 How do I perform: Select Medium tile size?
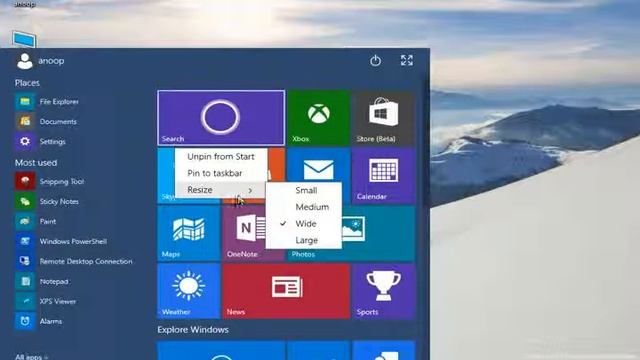tap(304, 207)
